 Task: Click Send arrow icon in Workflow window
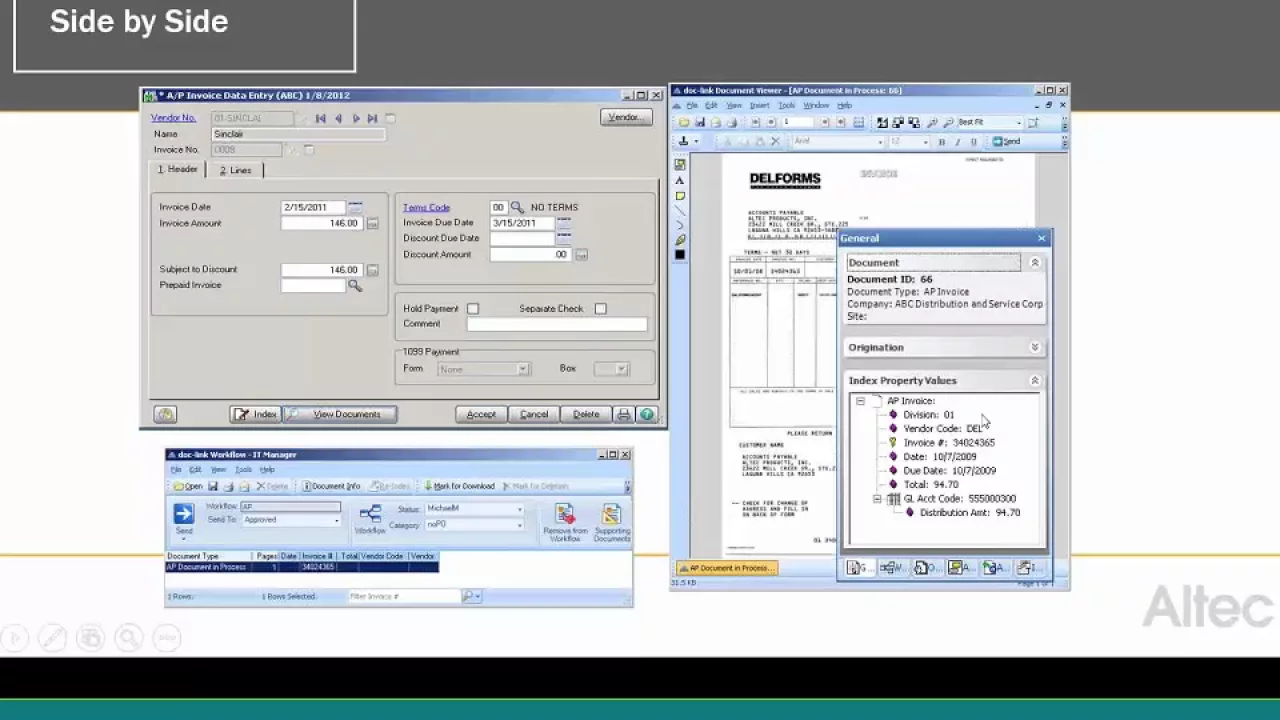coord(183,514)
